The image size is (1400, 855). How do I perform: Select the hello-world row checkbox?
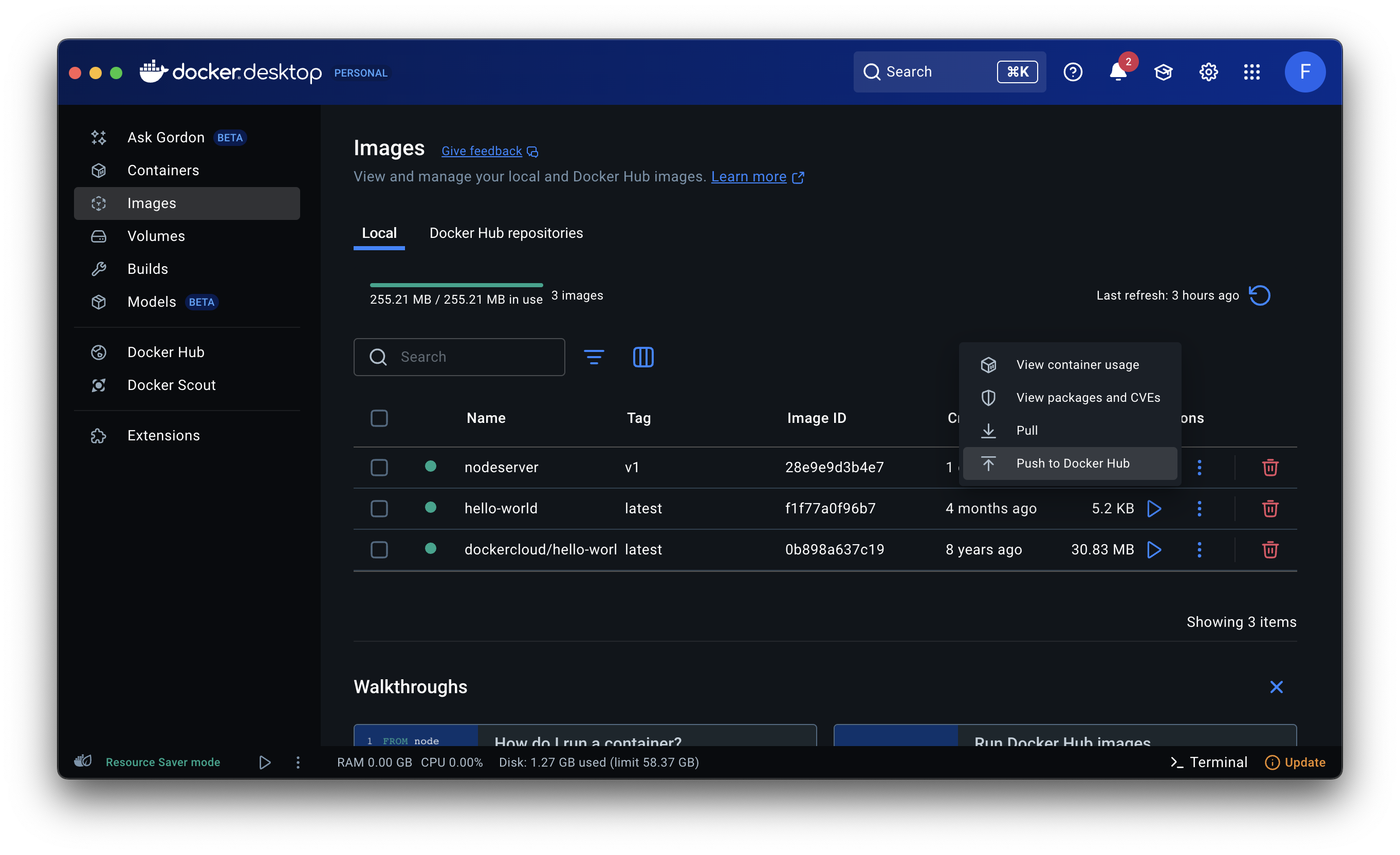tap(379, 509)
